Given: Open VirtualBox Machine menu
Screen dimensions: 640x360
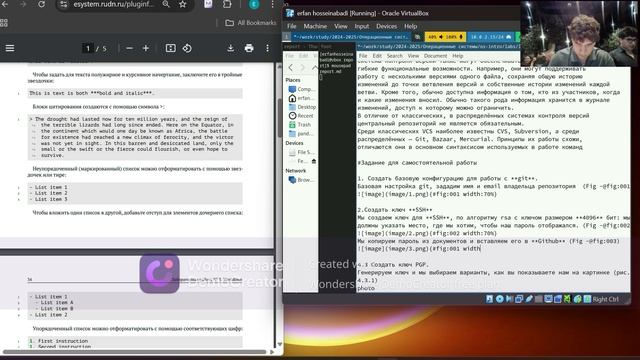Looking at the screenshot, I should click(315, 26).
